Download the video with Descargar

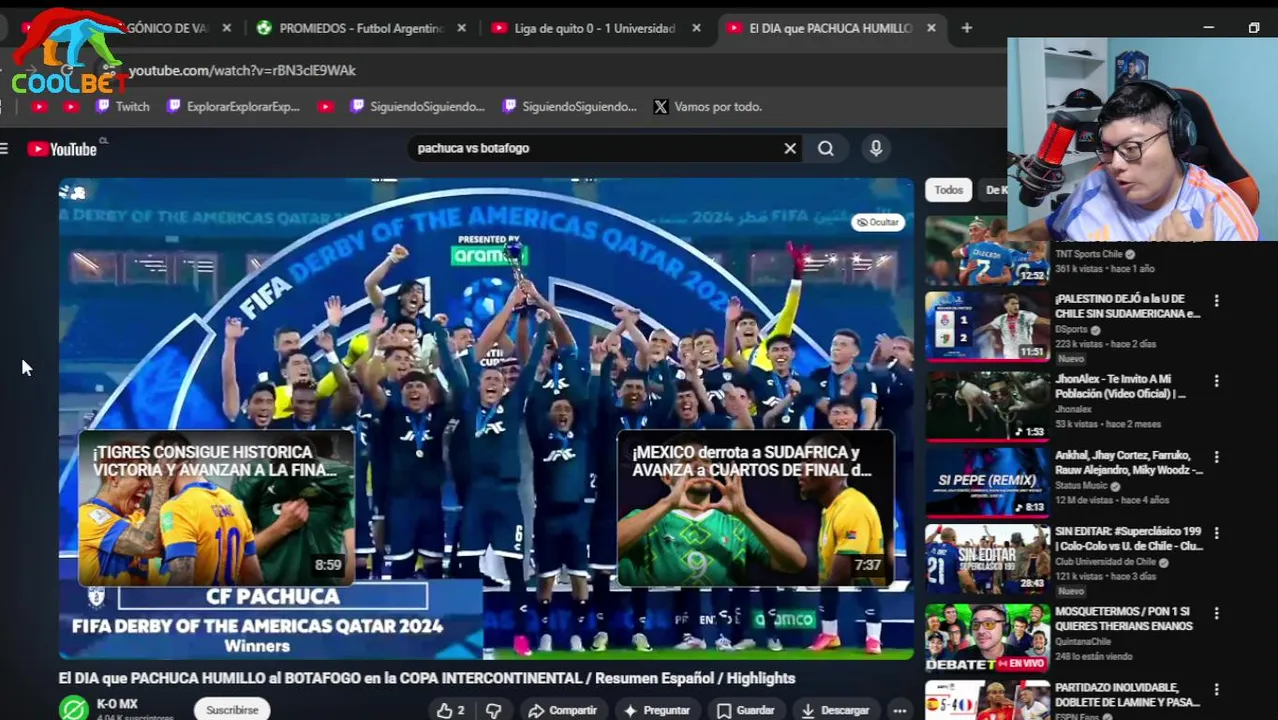834,710
